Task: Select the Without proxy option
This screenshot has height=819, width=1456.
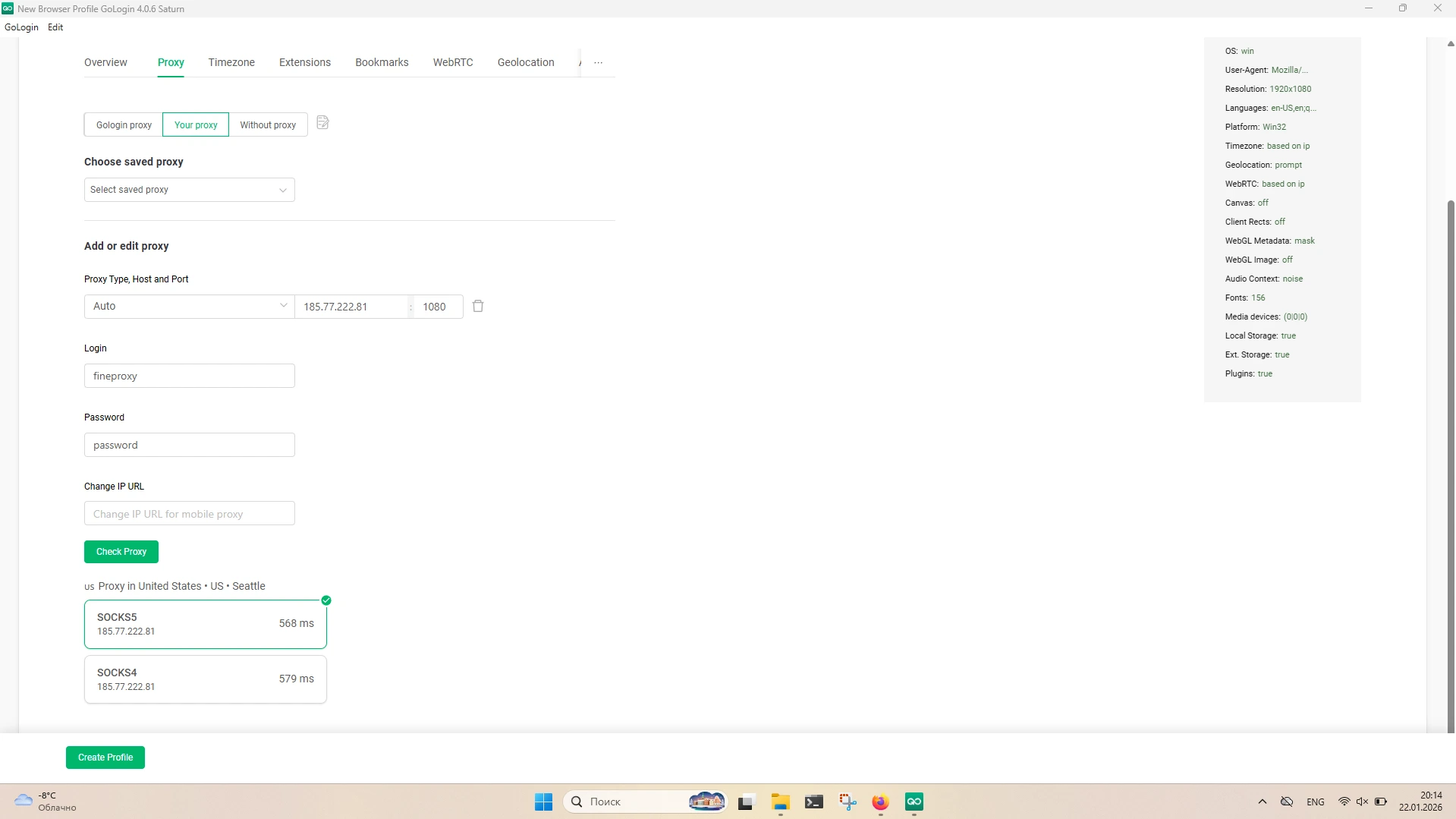Action: (x=268, y=124)
